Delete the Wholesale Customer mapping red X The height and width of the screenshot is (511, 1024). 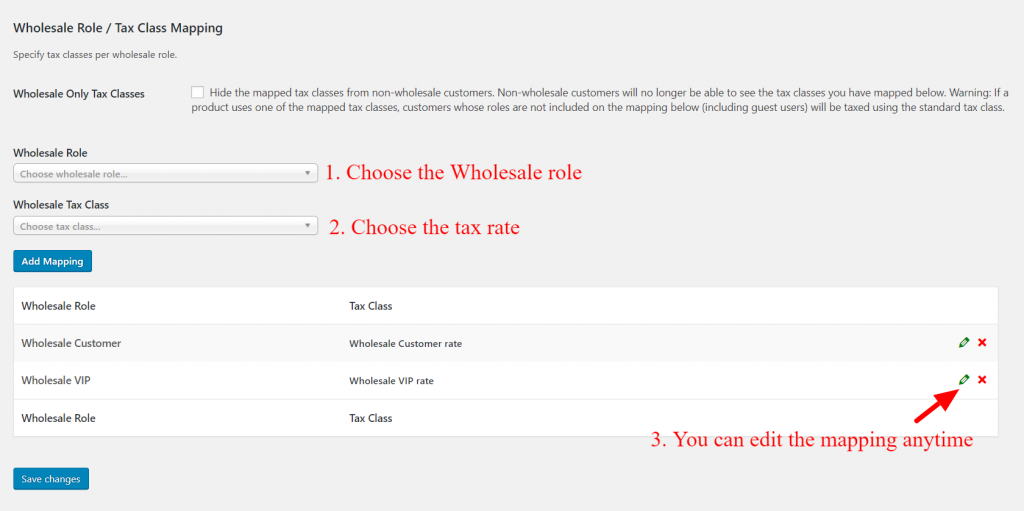click(982, 343)
